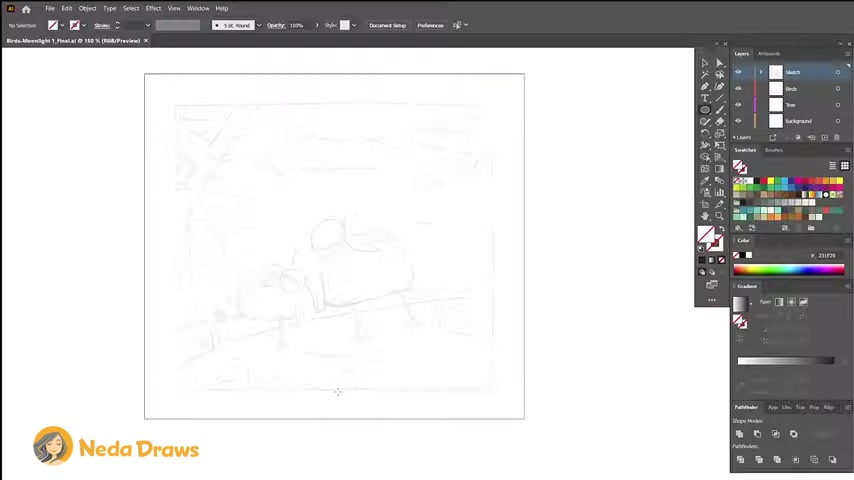Select the Line Segment tool
This screenshot has height=480, width=854.
click(x=719, y=98)
